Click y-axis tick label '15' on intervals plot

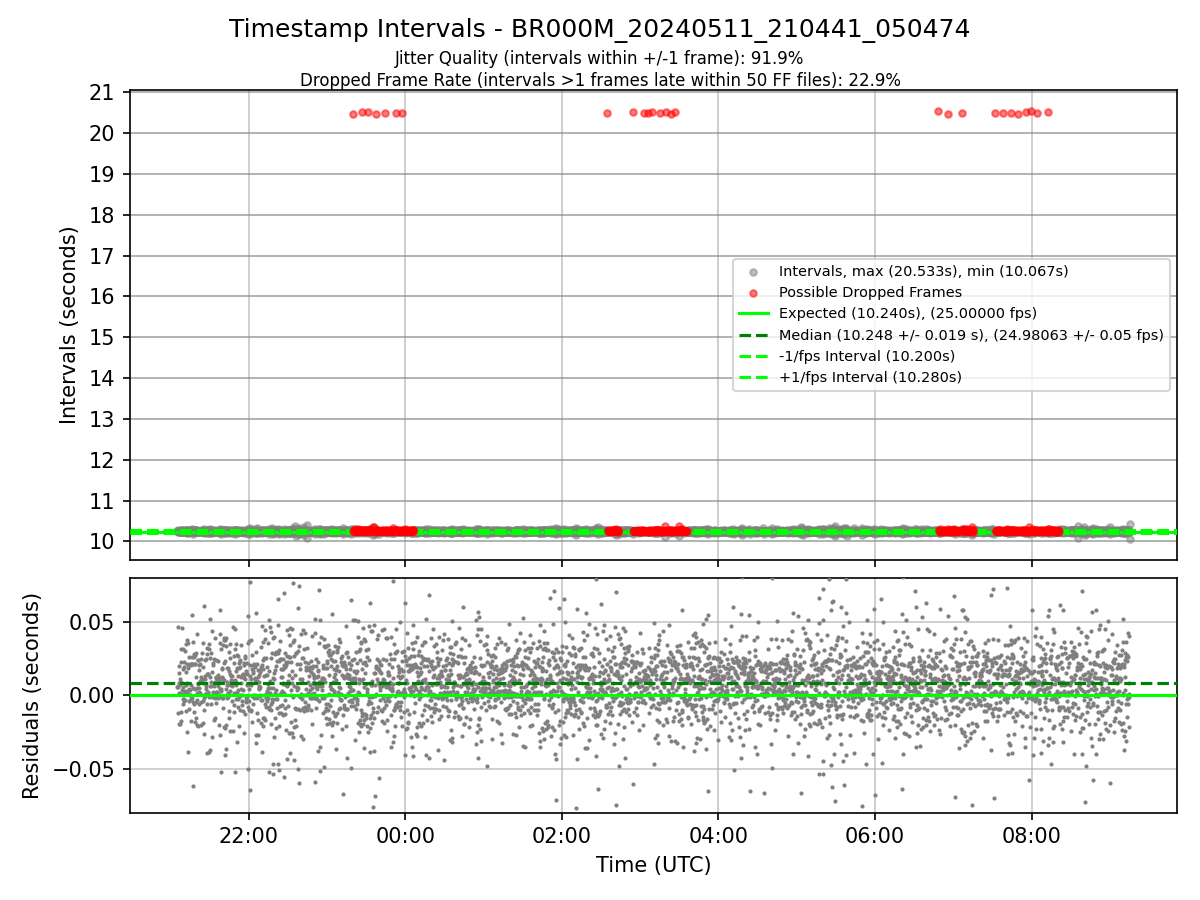103,338
